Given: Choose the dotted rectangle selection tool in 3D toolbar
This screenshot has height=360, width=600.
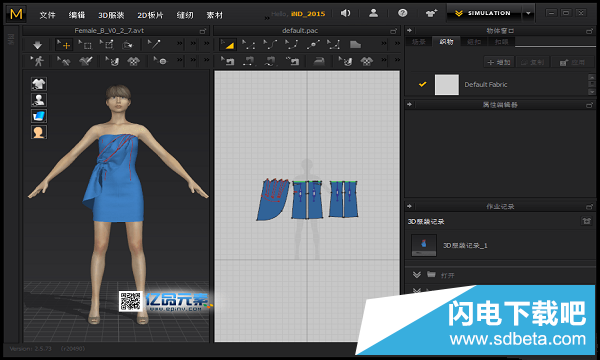Looking at the screenshot, I should [85, 45].
